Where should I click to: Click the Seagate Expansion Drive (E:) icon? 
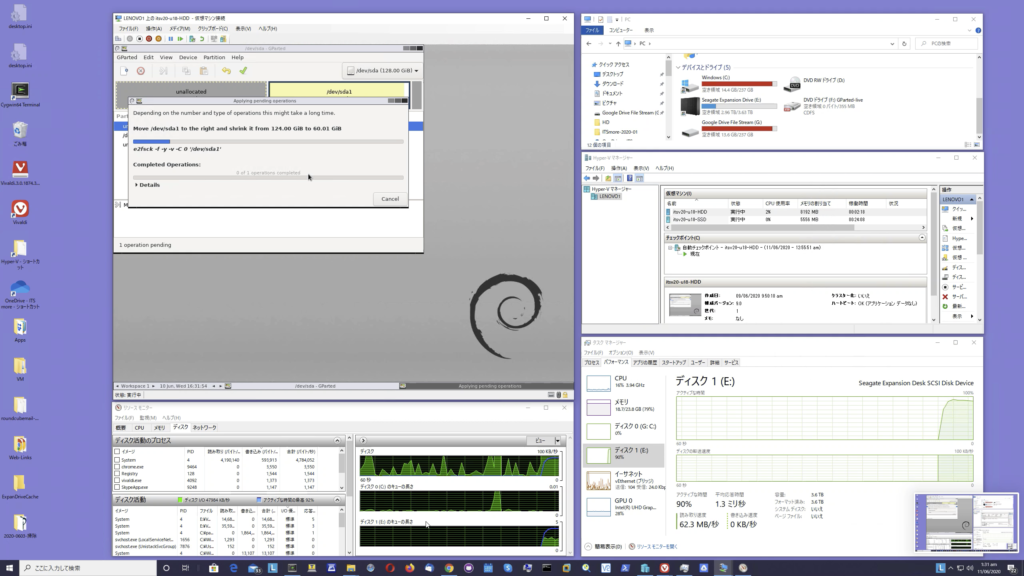point(692,104)
